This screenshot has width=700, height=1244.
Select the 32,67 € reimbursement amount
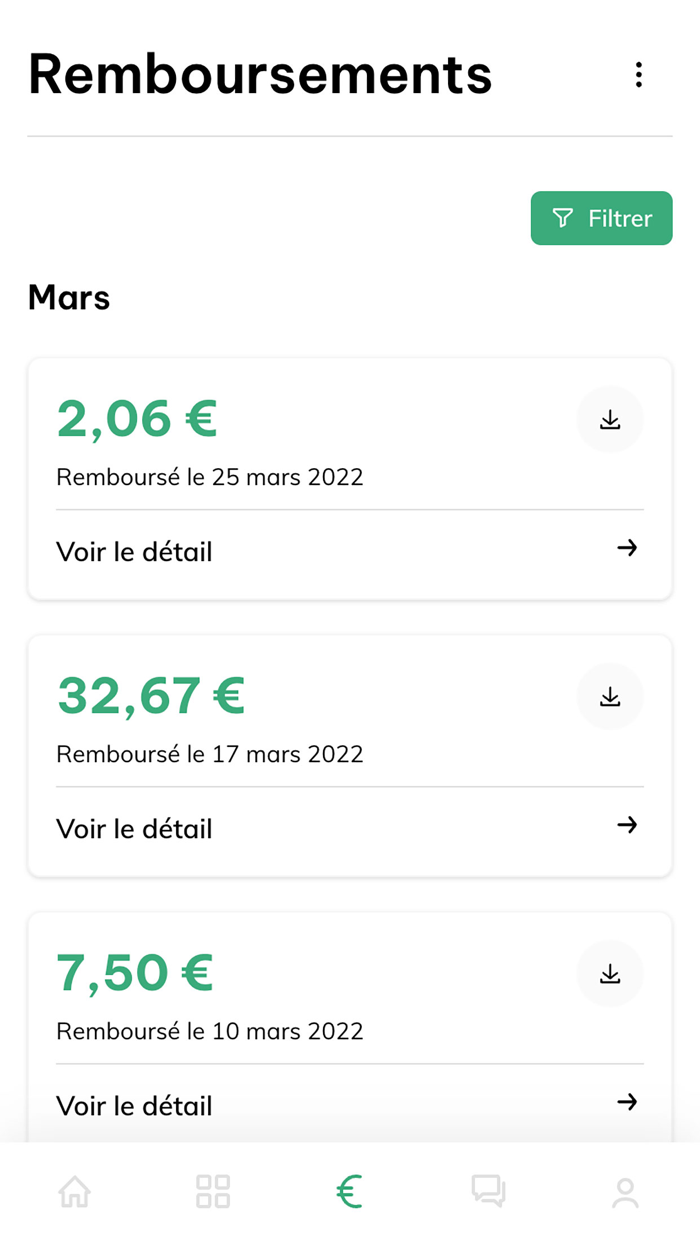150,696
